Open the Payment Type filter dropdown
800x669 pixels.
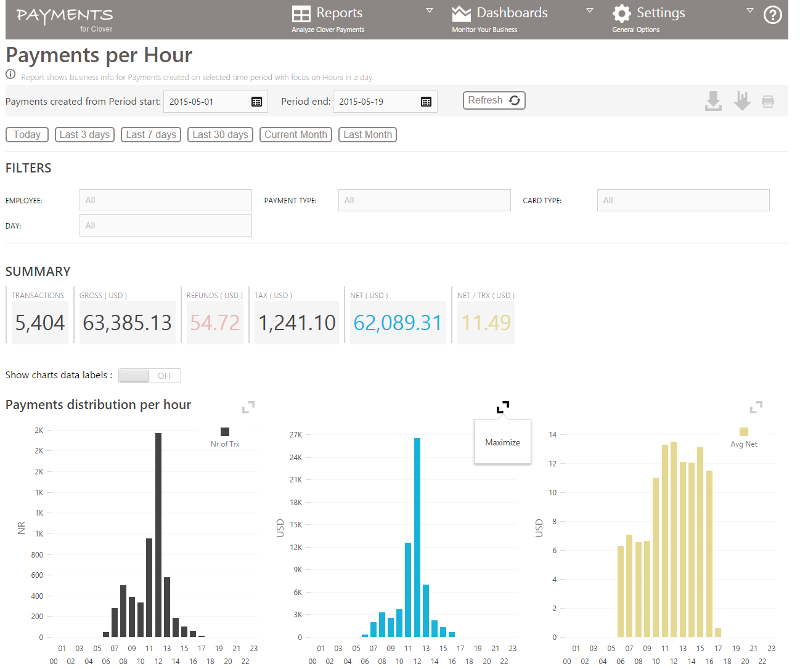tap(424, 200)
